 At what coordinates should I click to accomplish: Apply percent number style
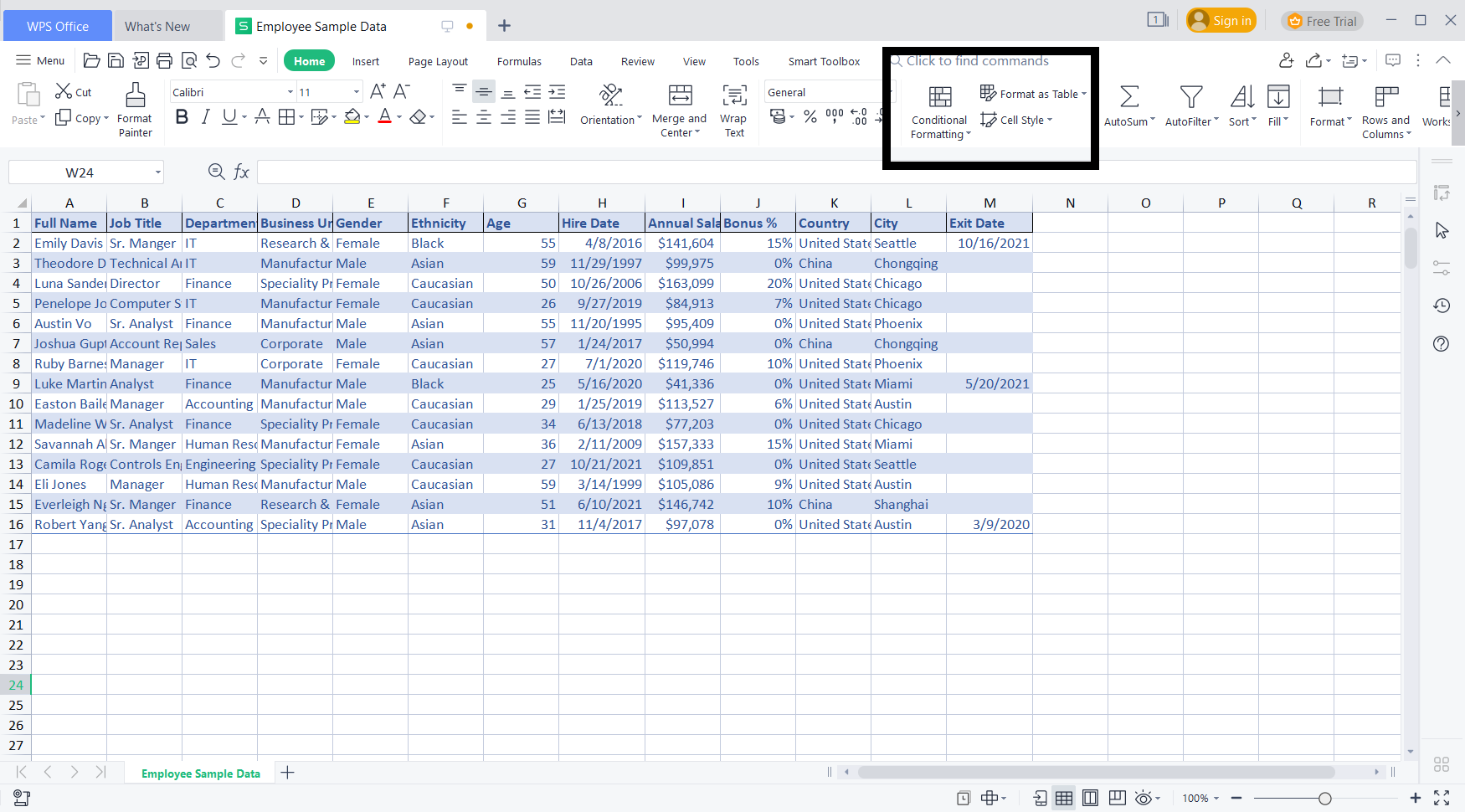pos(810,118)
